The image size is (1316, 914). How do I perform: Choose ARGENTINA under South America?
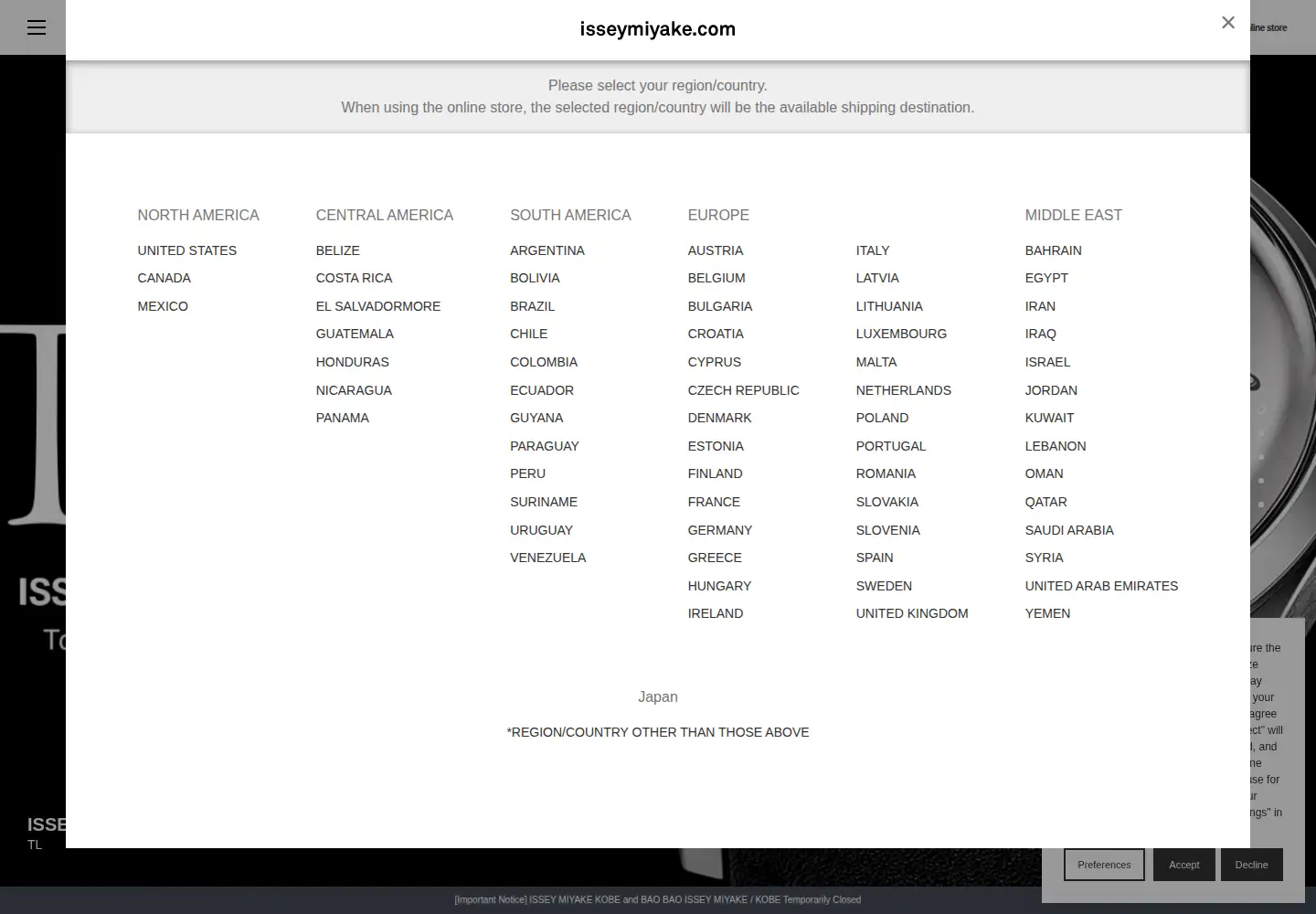(547, 250)
